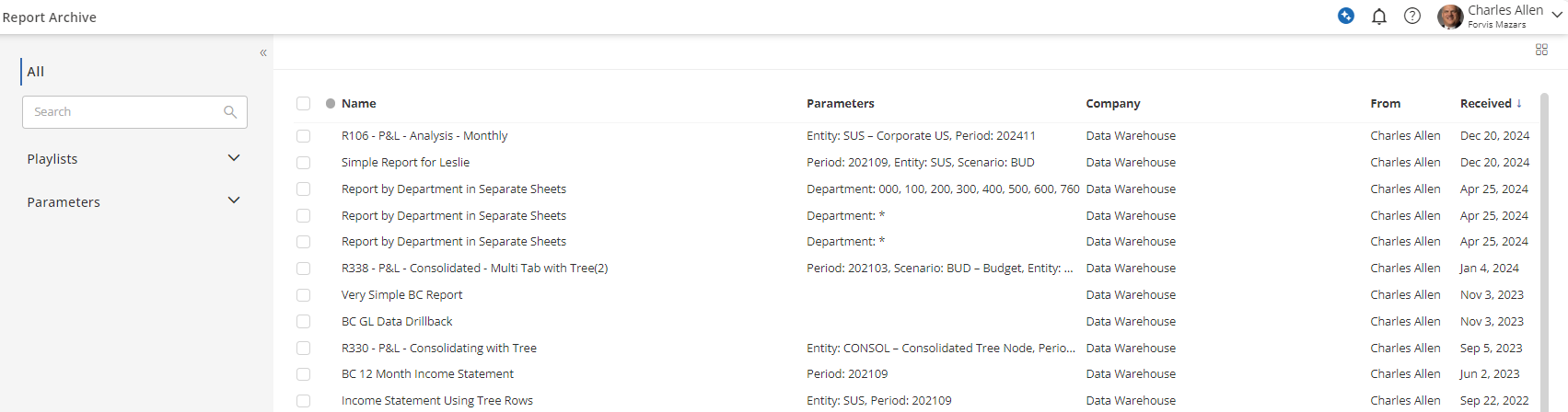Click Charles Allen's profile avatar
Viewport: 1568px width, 412px height.
click(x=1450, y=17)
